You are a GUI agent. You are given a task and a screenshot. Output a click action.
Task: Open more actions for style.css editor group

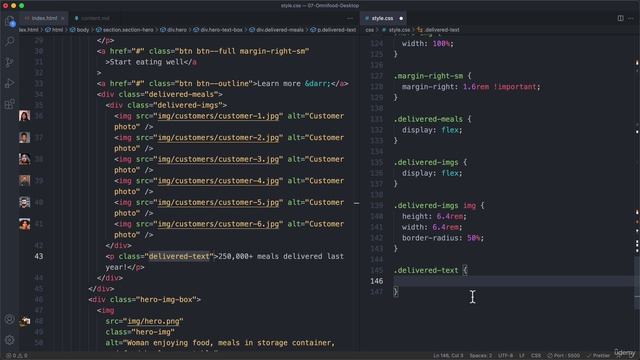[631, 18]
